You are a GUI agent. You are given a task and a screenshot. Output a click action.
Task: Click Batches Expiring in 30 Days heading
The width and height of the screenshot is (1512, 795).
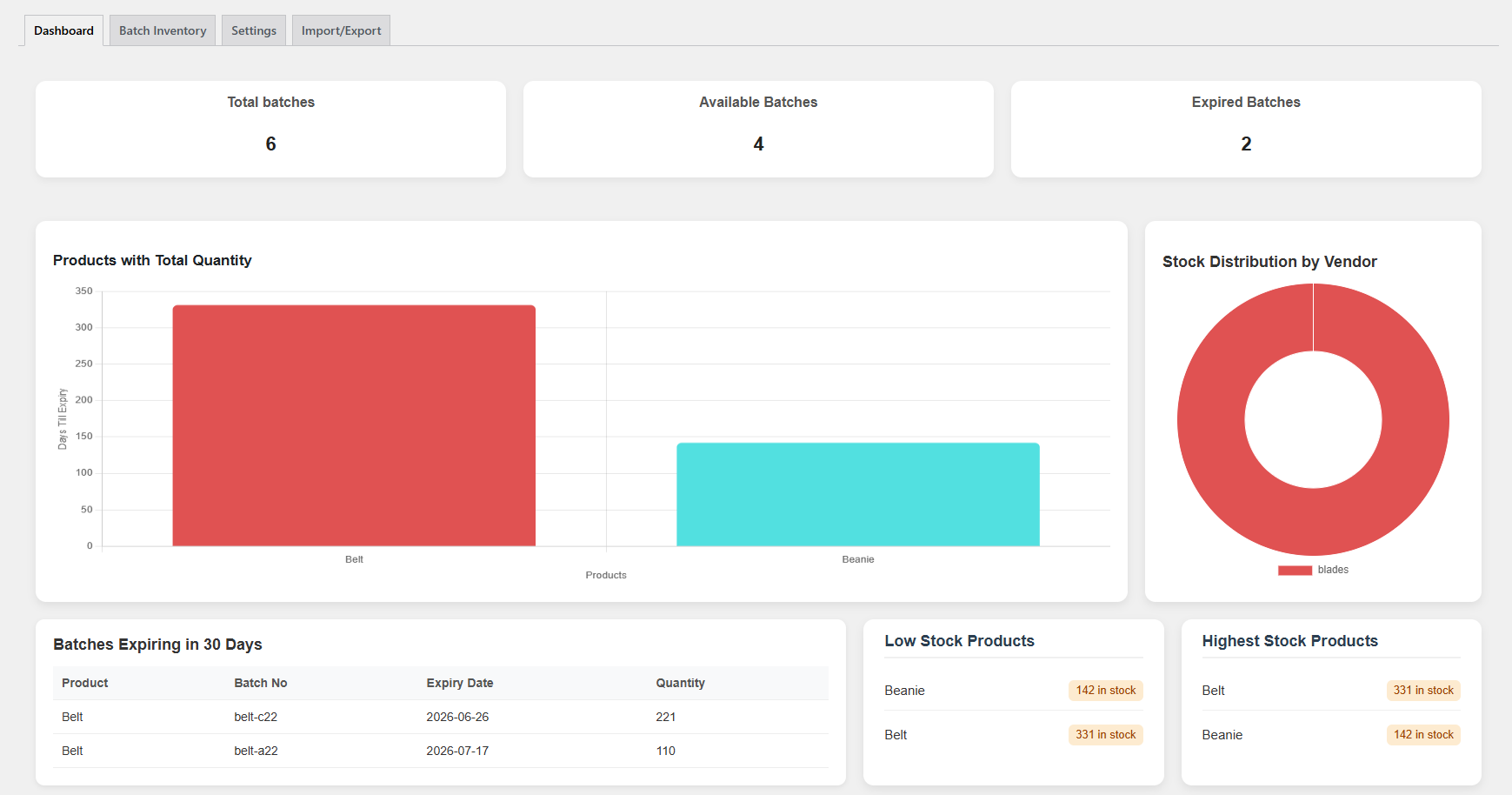point(157,645)
